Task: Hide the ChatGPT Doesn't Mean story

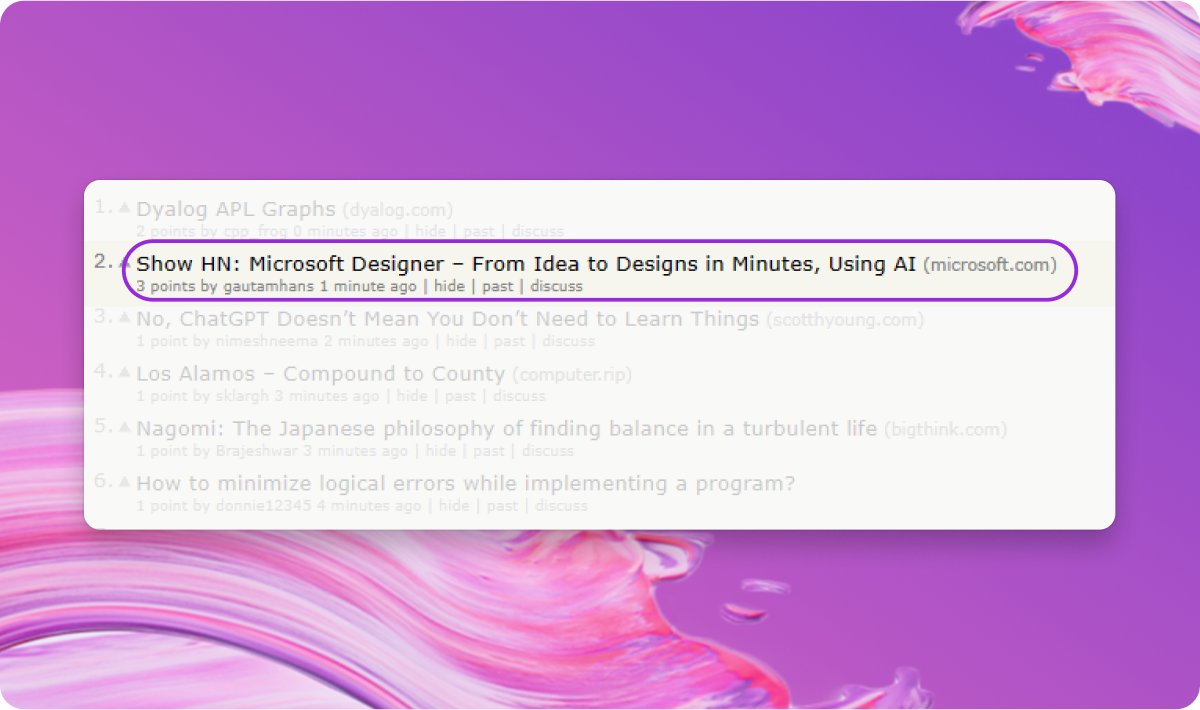Action: tap(461, 341)
